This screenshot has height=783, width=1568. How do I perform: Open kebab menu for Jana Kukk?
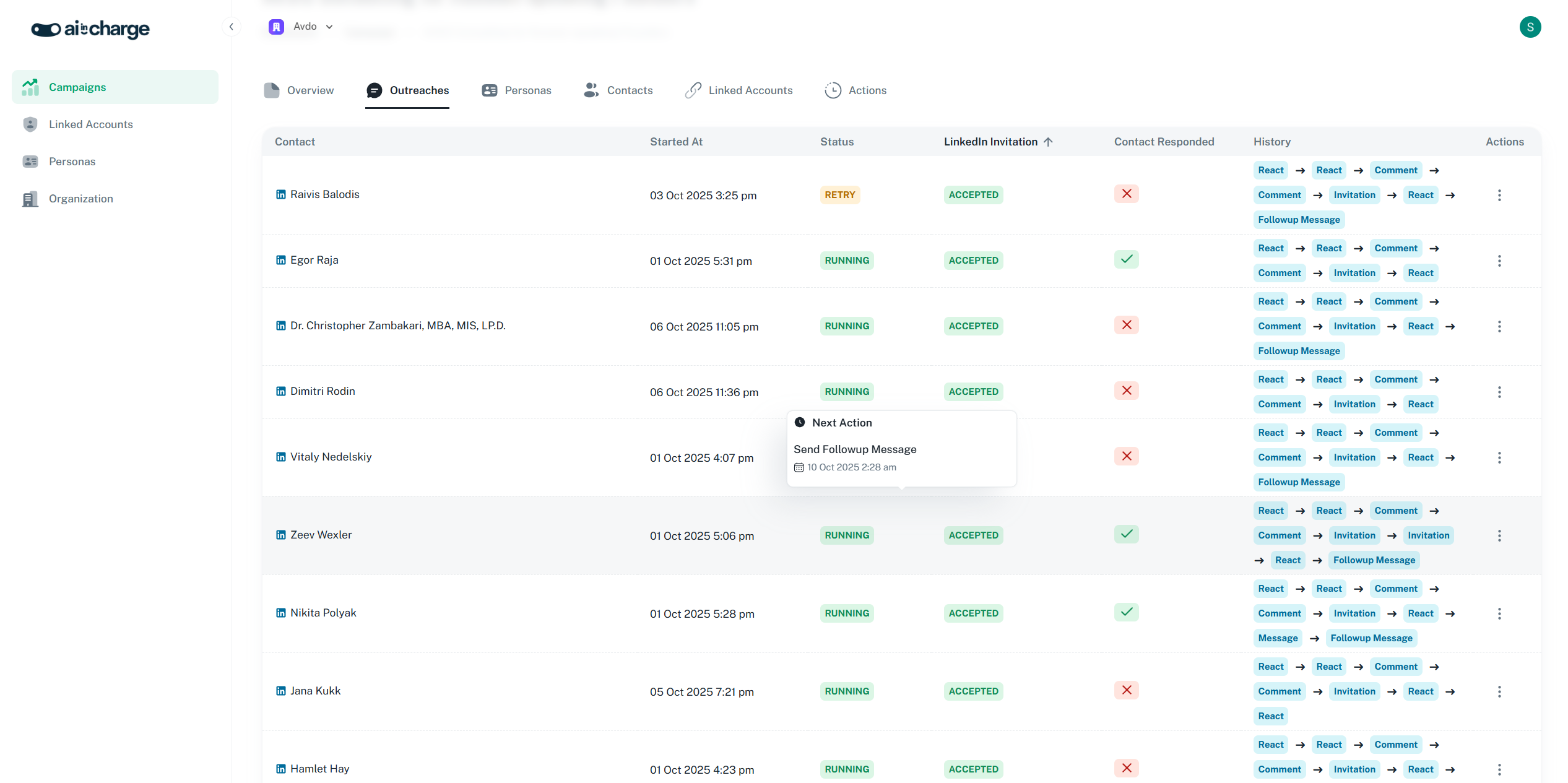(x=1499, y=691)
